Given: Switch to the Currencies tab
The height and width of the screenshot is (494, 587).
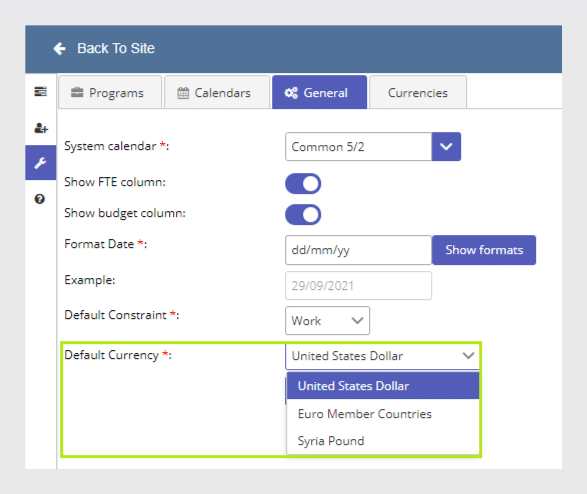Looking at the screenshot, I should pos(418,92).
